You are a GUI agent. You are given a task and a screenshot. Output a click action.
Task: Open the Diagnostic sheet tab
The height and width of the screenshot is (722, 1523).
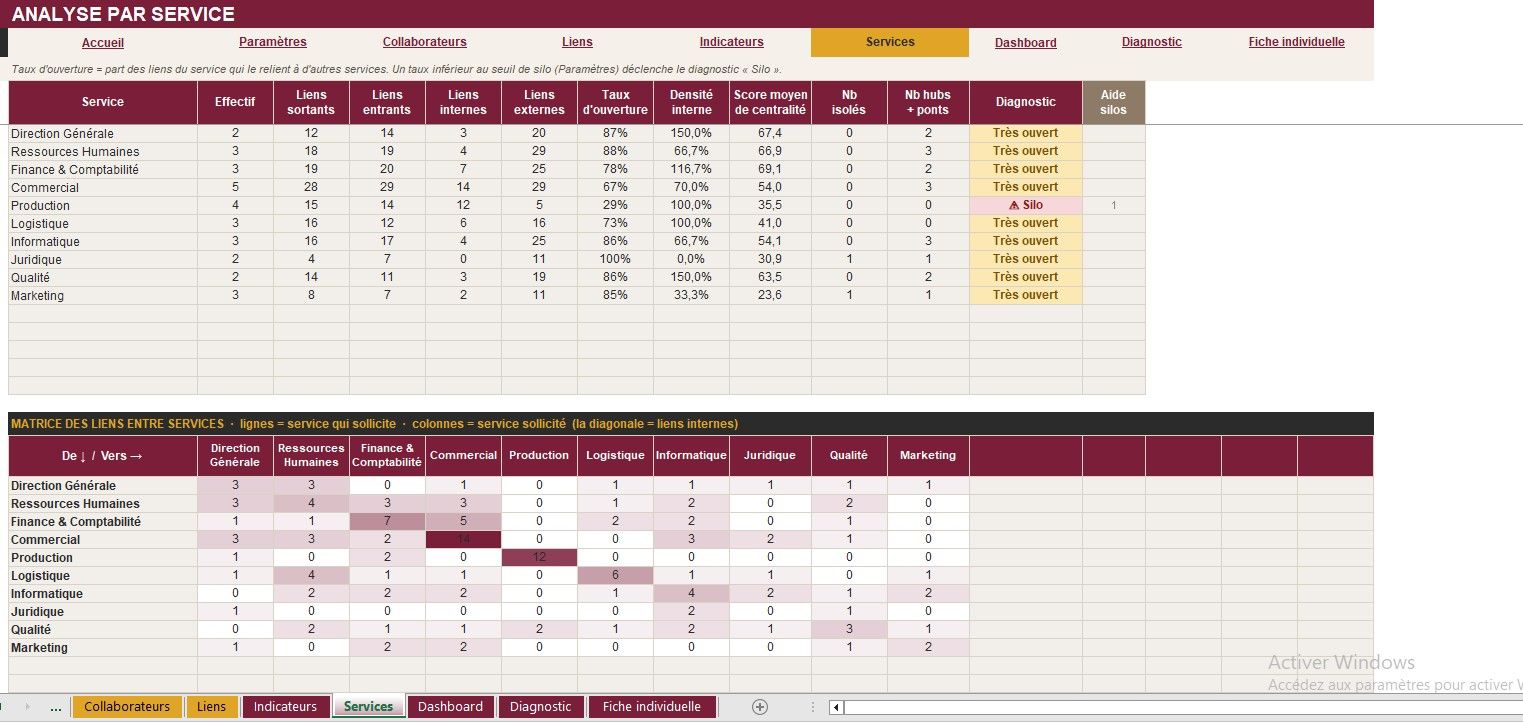click(x=541, y=707)
